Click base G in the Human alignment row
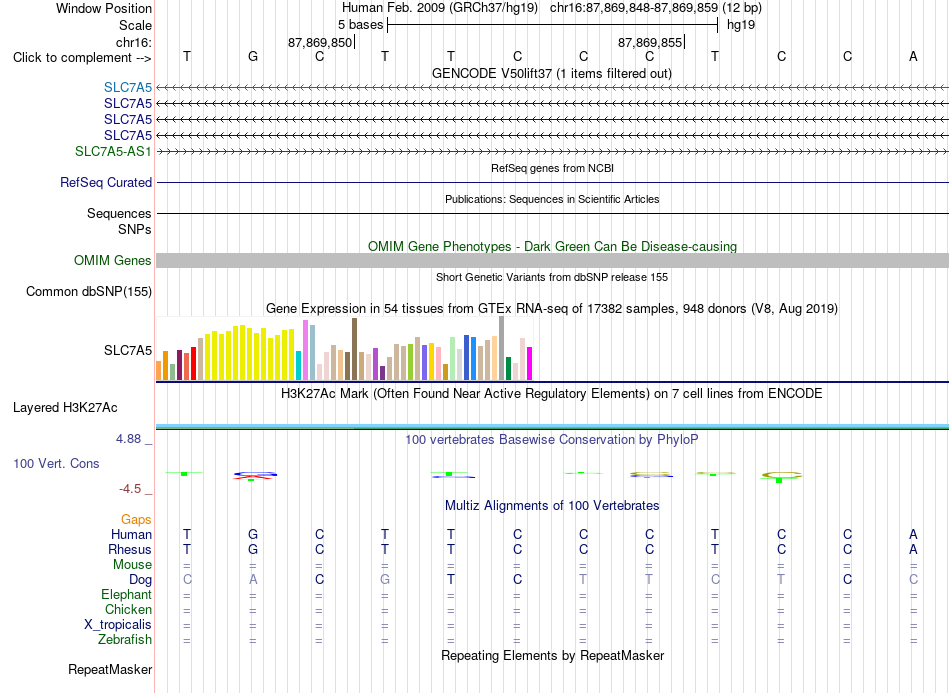 click(x=253, y=534)
